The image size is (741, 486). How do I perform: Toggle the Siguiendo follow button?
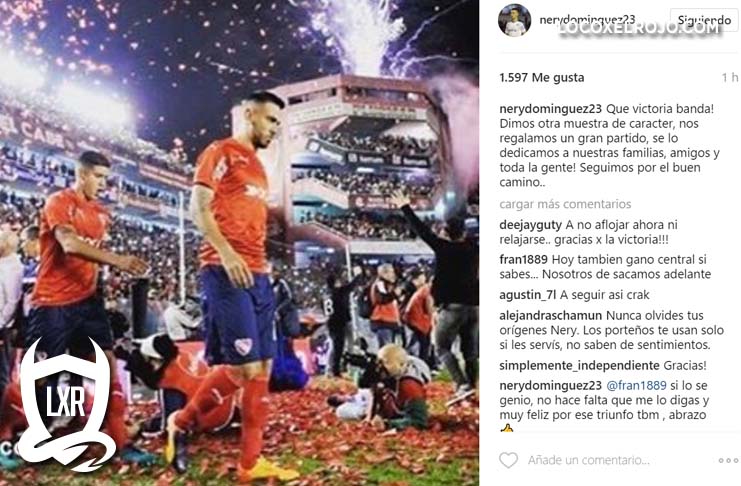(x=704, y=20)
